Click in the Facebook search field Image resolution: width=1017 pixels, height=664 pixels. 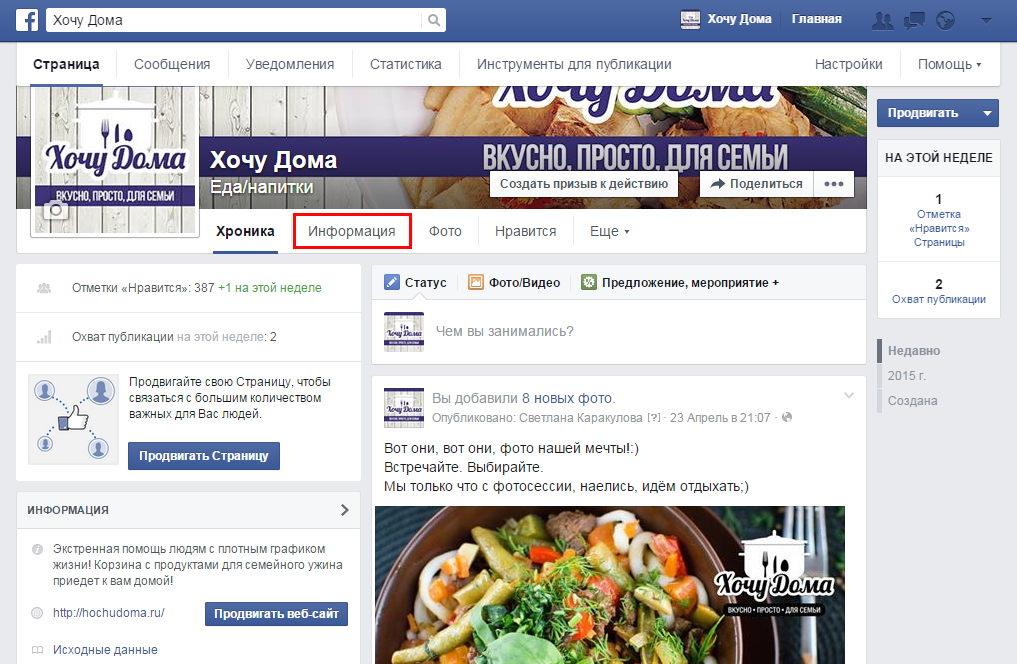coord(235,20)
